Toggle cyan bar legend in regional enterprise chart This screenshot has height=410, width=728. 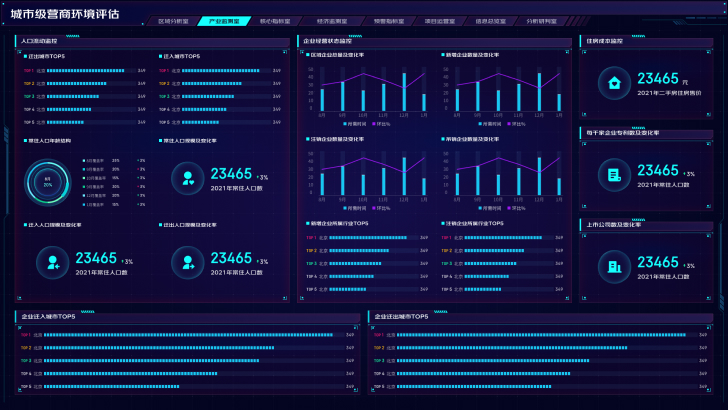[355, 124]
